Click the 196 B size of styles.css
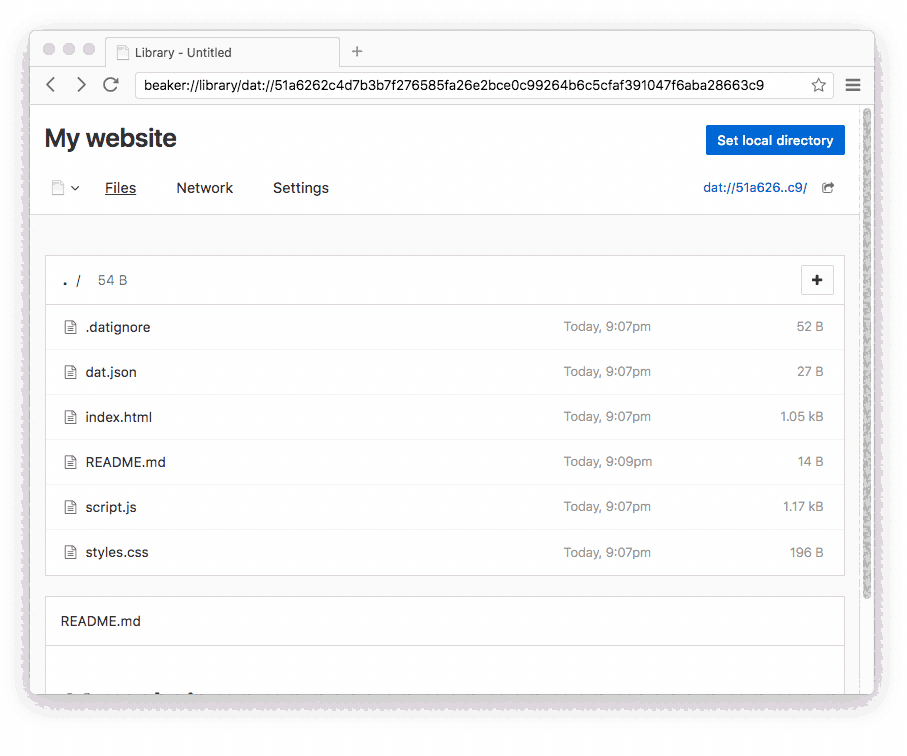907x756 pixels. click(806, 552)
